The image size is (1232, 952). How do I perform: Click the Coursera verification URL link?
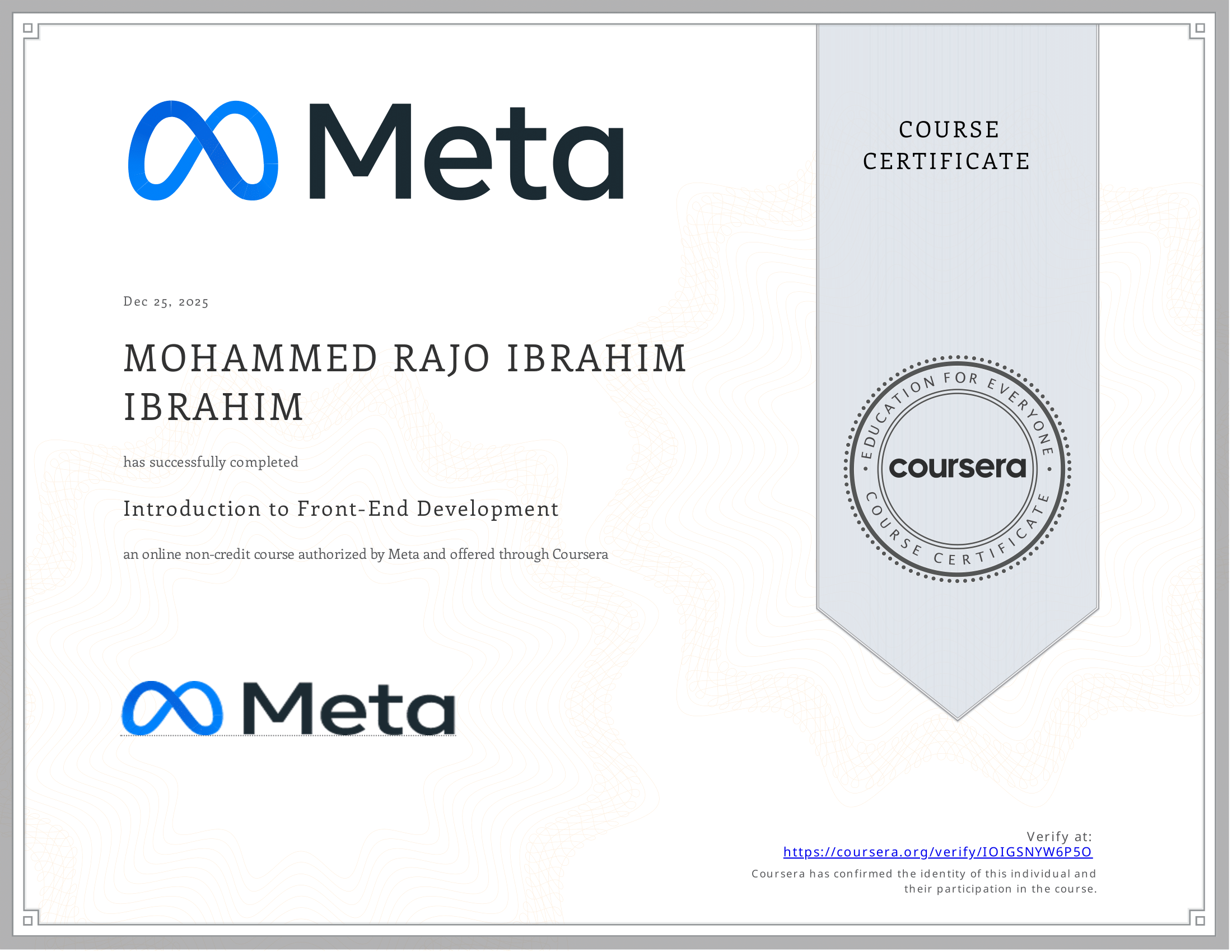coord(937,852)
